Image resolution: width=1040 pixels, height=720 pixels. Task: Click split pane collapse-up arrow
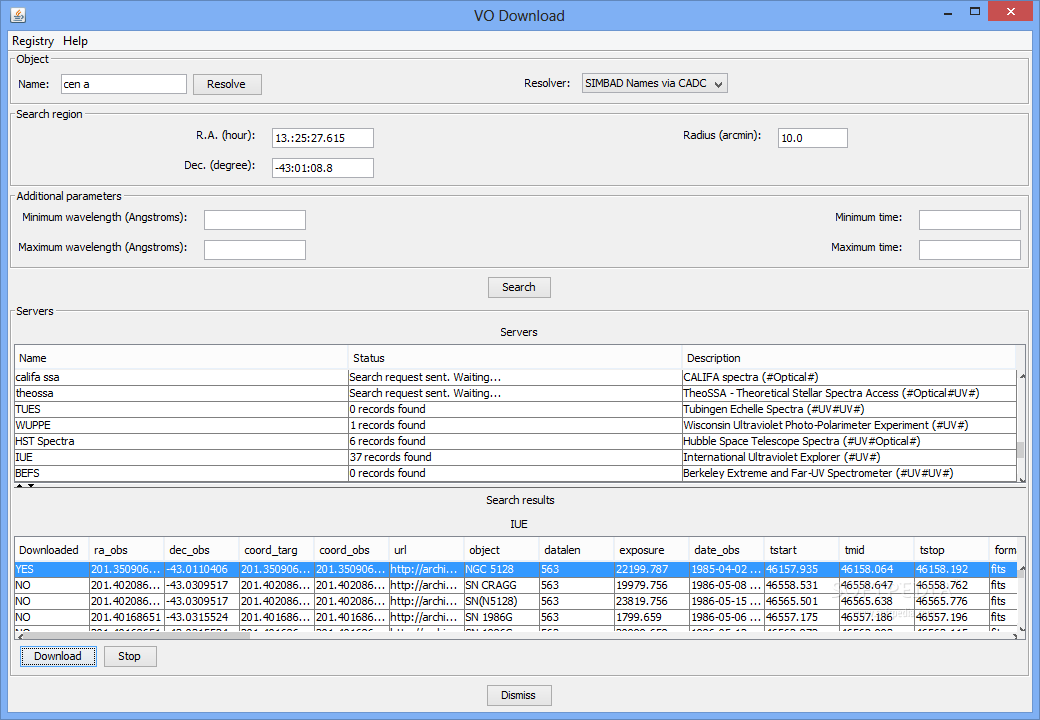pyautogui.click(x=20, y=486)
